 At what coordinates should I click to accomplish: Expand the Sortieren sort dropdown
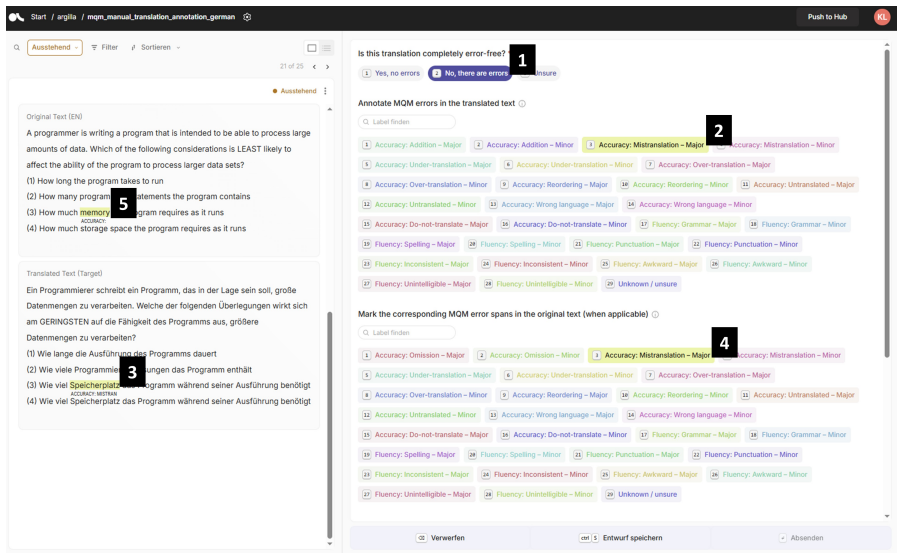[x=155, y=48]
